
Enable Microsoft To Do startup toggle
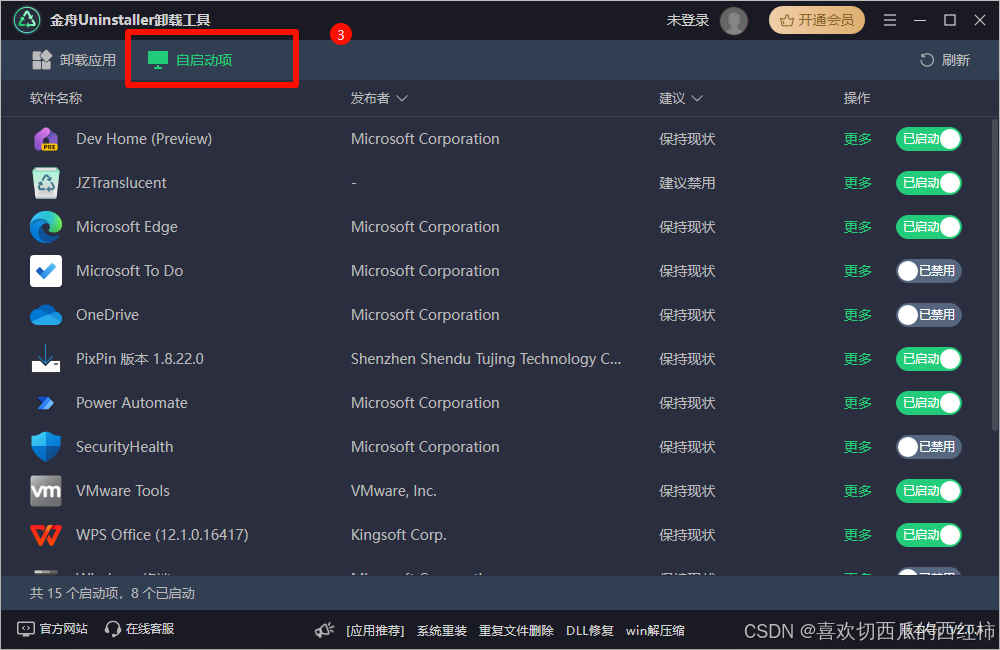[929, 271]
